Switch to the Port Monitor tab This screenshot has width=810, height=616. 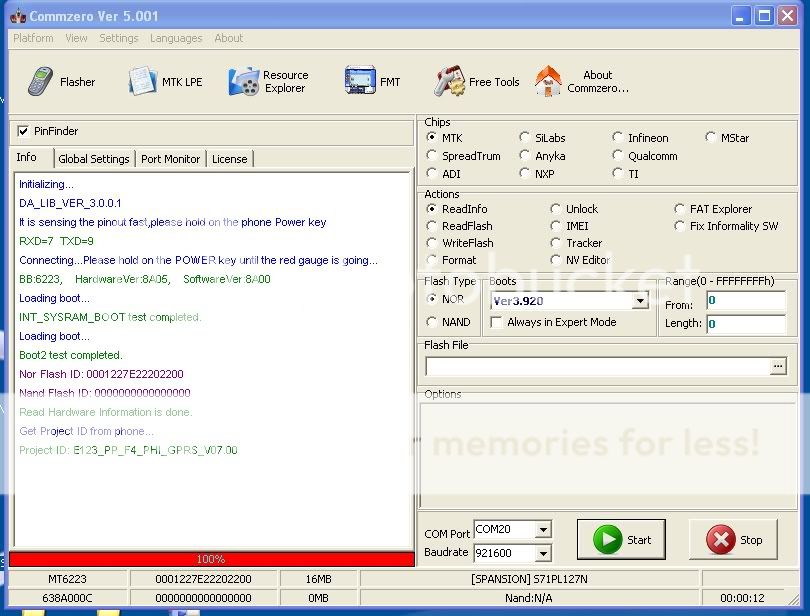pos(171,159)
